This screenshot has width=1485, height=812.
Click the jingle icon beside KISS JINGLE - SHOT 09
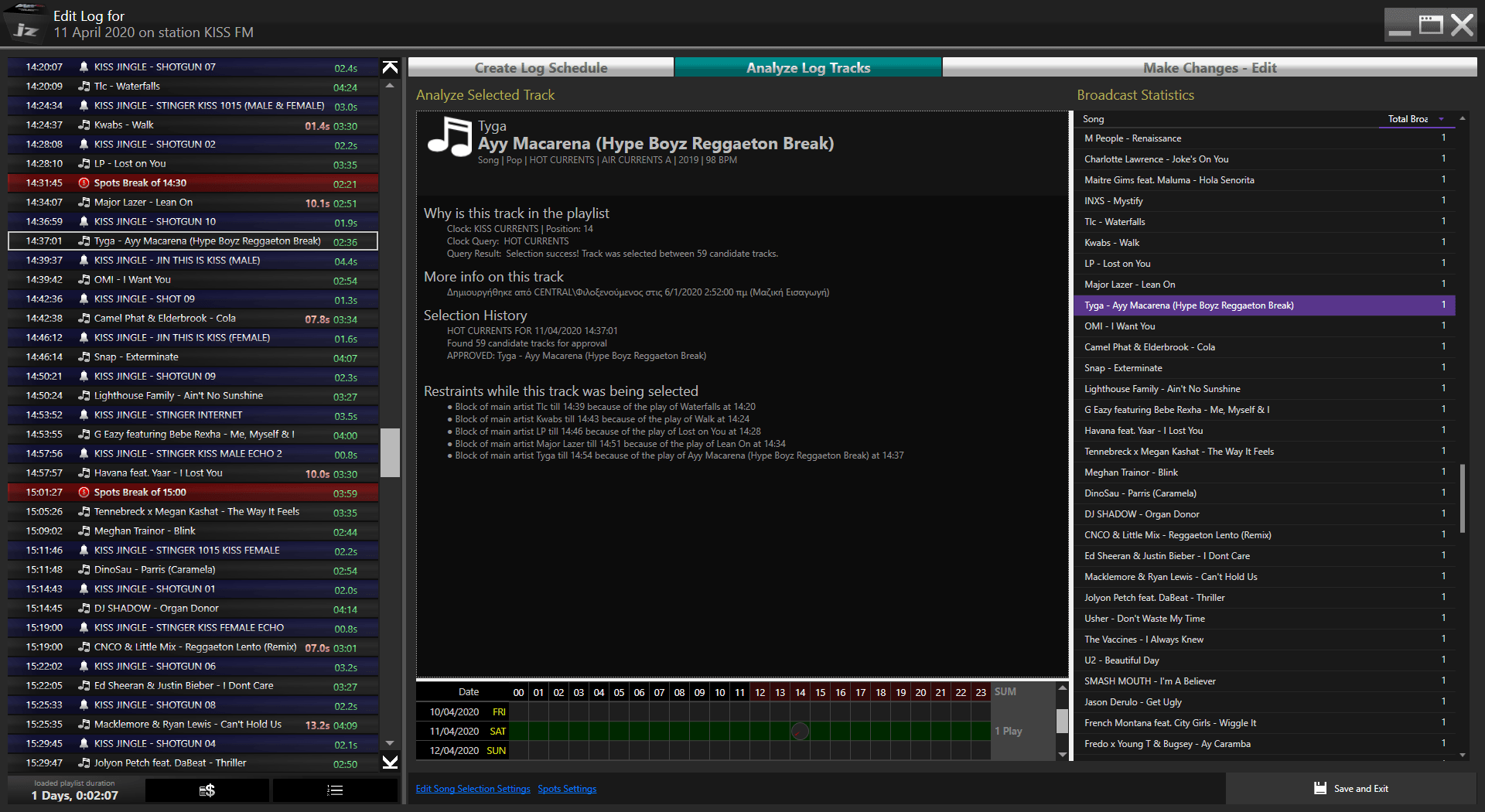click(84, 299)
